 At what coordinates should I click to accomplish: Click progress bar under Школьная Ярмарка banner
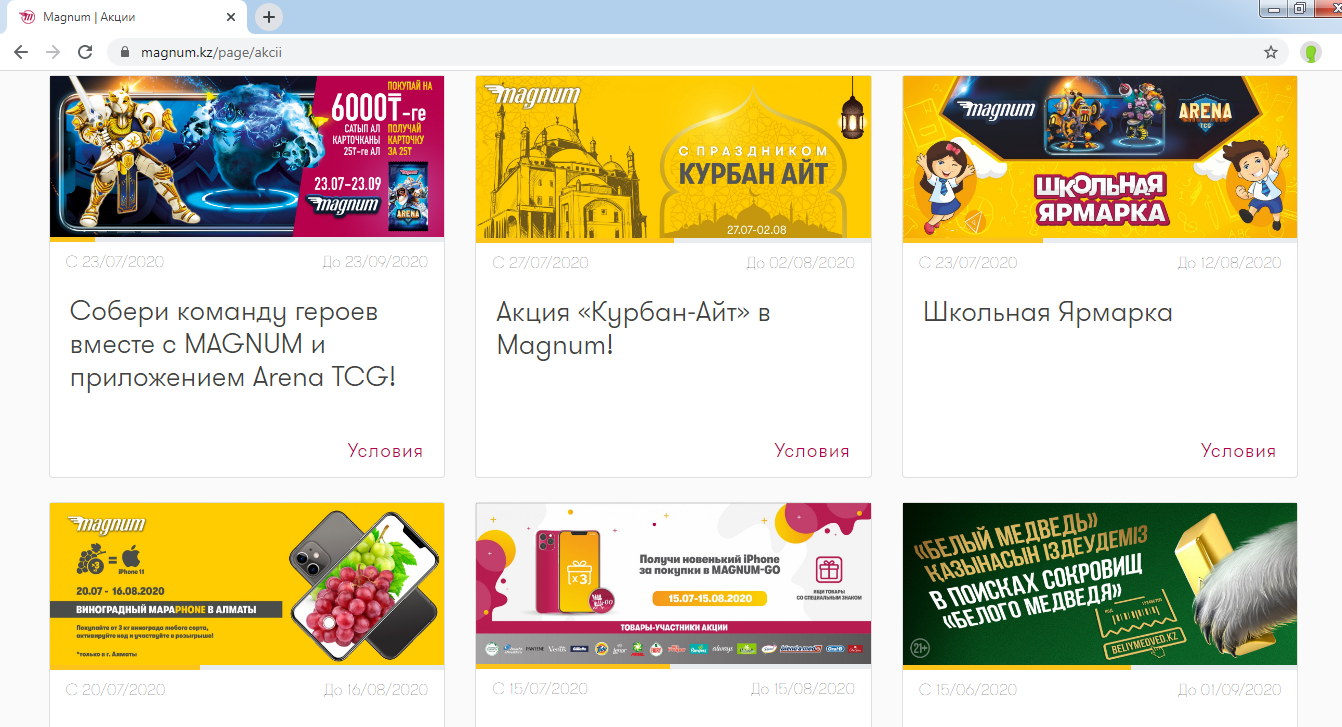point(1100,240)
